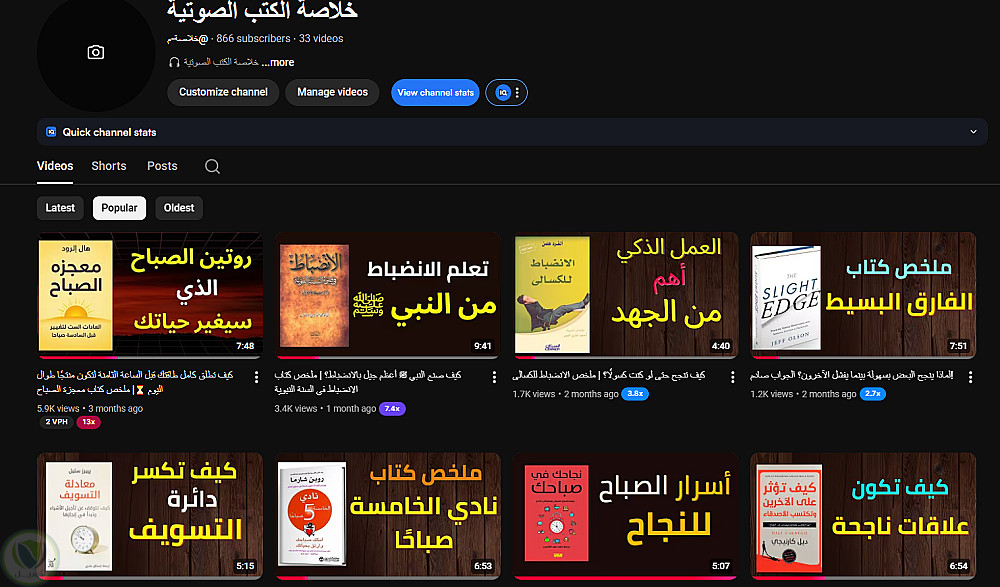Viewport: 1000px width, 587px height.
Task: Click title of 5.9K views video
Action: [135, 382]
